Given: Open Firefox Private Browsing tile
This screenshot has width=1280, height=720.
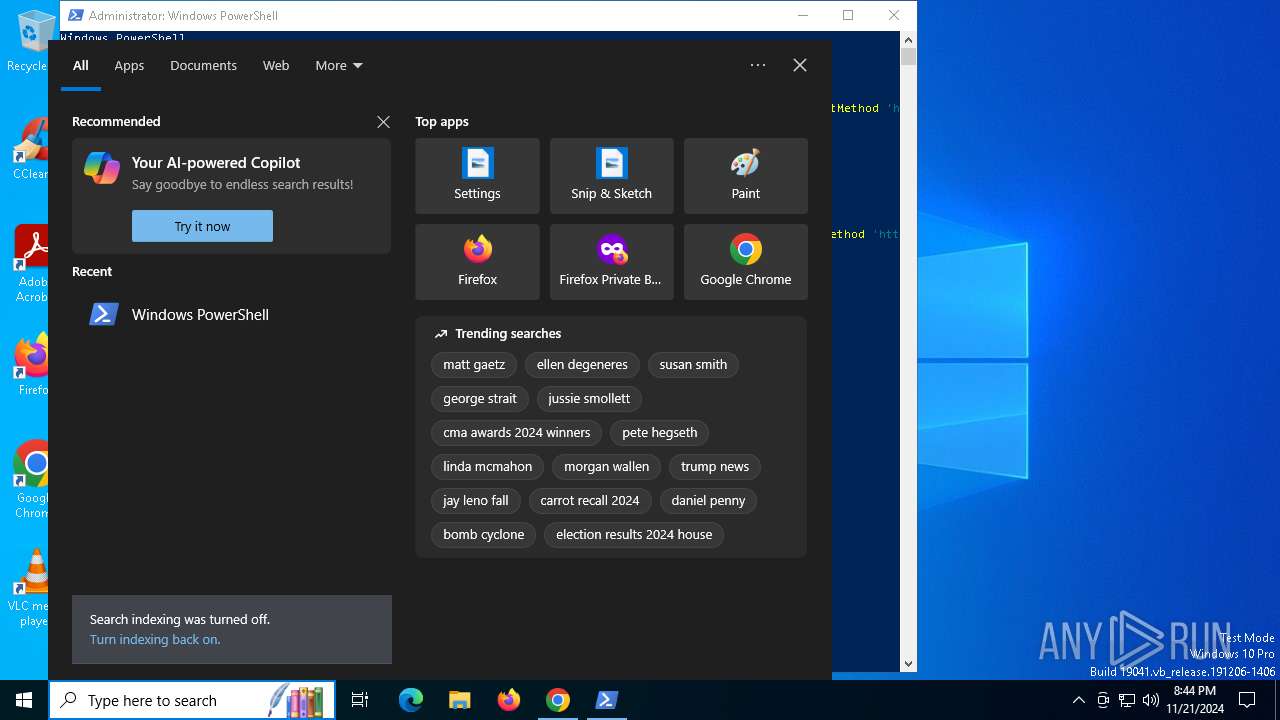Looking at the screenshot, I should coord(611,262).
